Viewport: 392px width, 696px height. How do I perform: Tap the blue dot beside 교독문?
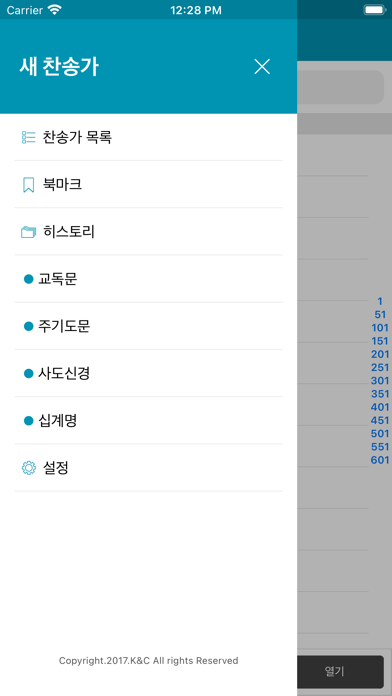[x=28, y=279]
